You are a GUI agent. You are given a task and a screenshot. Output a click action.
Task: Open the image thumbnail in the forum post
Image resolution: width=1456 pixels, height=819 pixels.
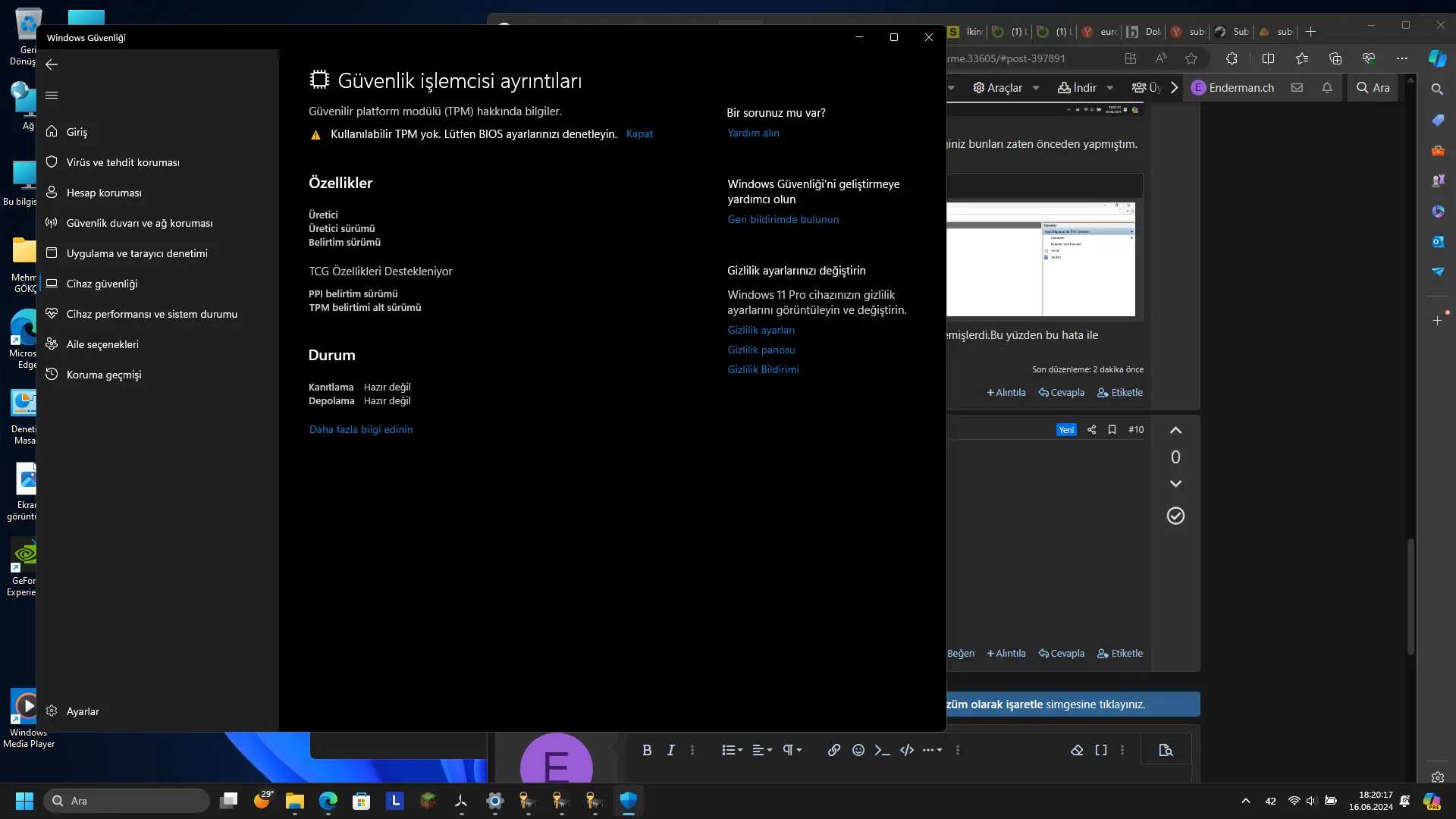(1040, 259)
